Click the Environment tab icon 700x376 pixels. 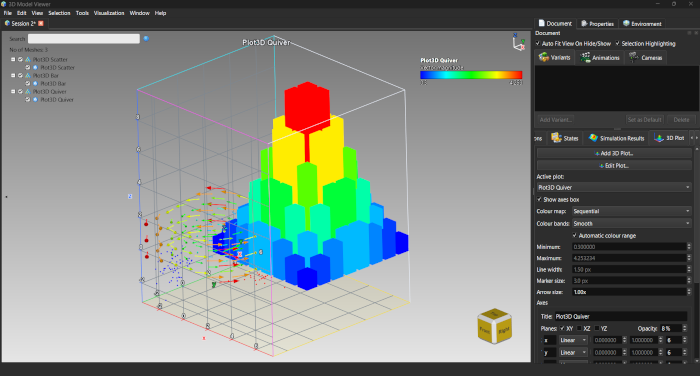coord(626,23)
